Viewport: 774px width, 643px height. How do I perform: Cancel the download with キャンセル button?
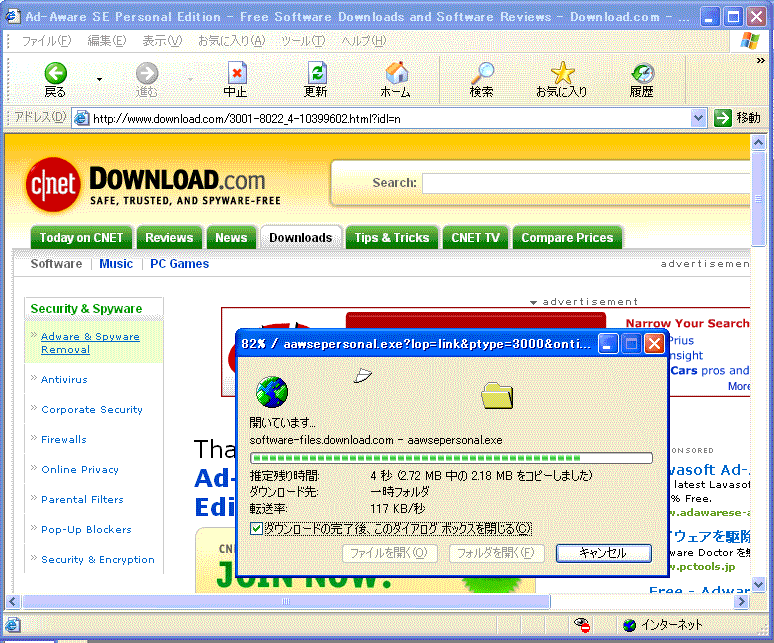604,553
